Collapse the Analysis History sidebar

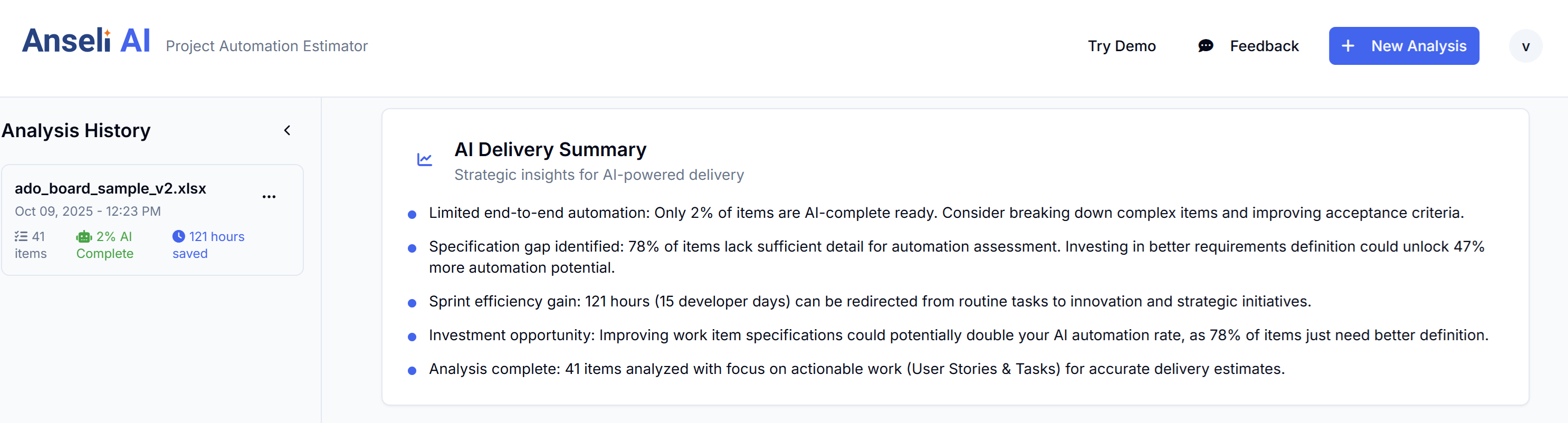coord(288,131)
